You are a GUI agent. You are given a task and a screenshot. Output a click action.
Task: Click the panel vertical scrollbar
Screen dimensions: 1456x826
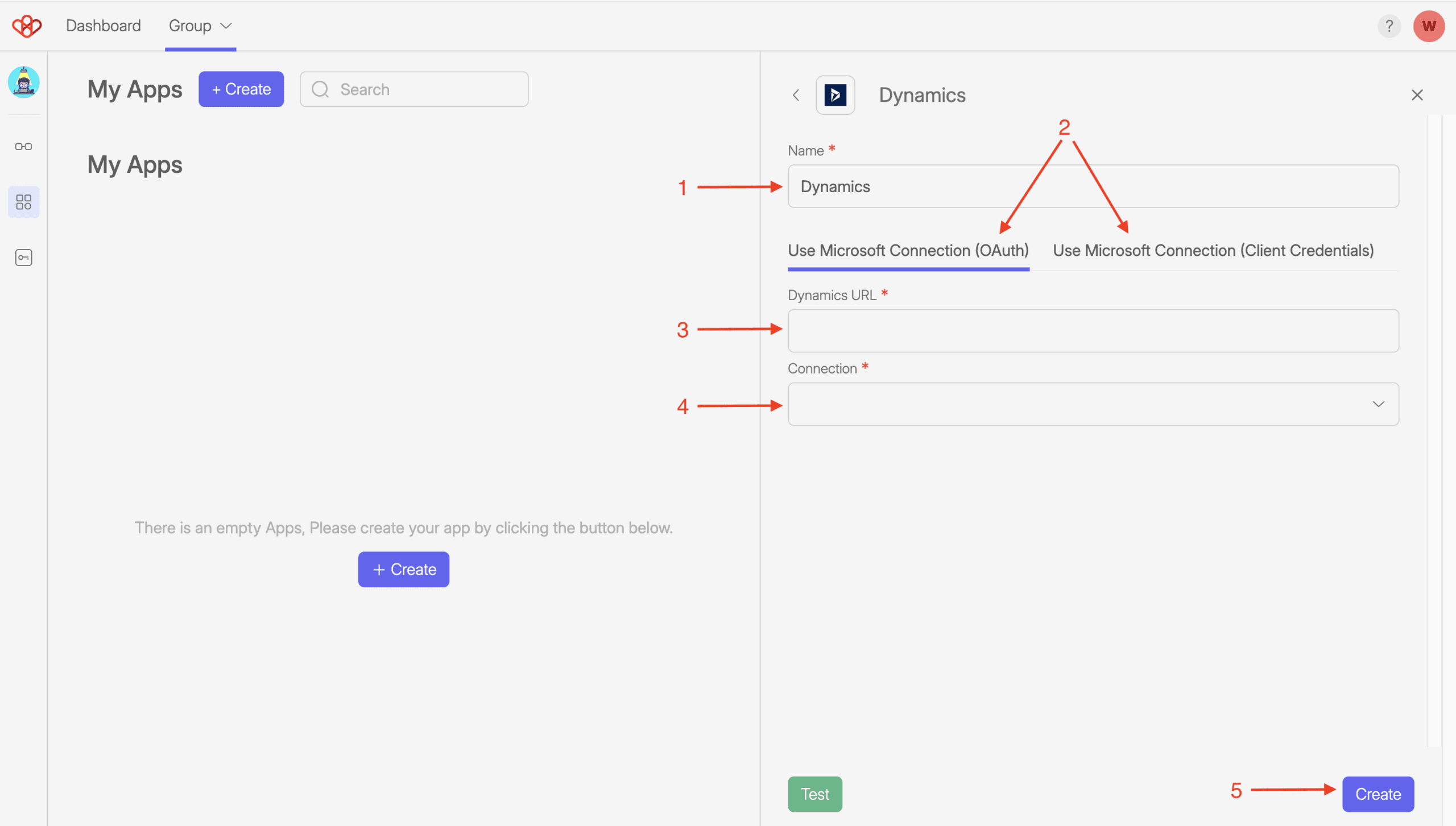[x=1435, y=431]
